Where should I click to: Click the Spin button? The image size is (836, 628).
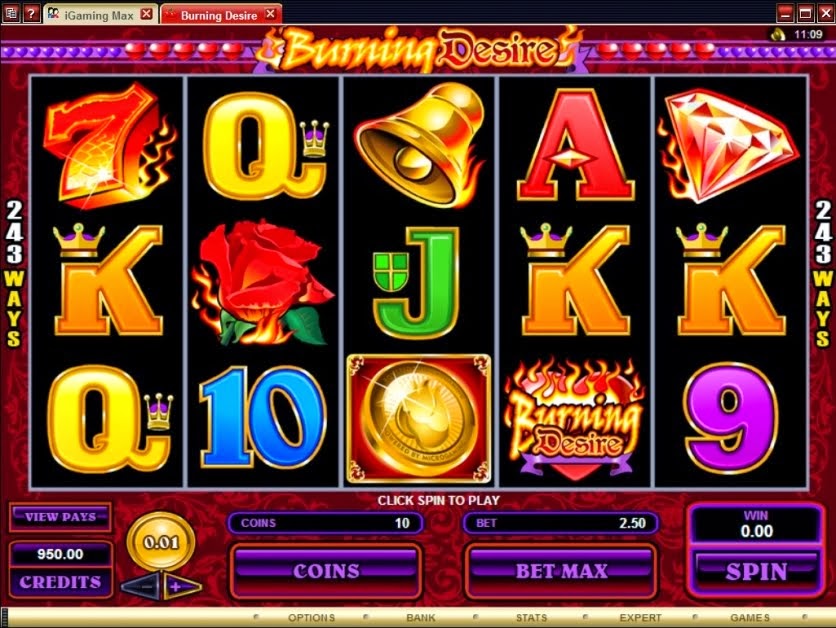pos(756,571)
